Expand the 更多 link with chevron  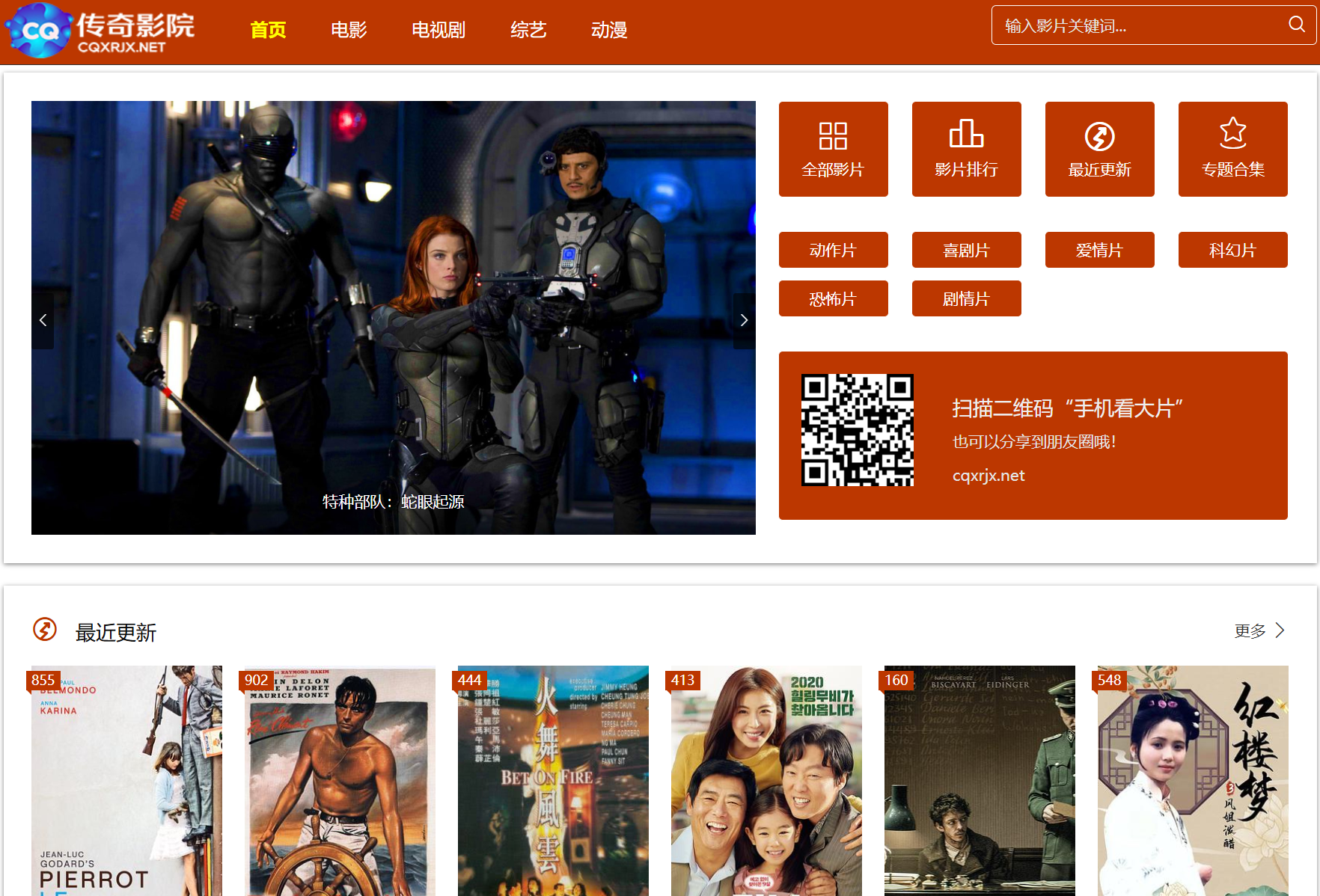tap(1259, 630)
